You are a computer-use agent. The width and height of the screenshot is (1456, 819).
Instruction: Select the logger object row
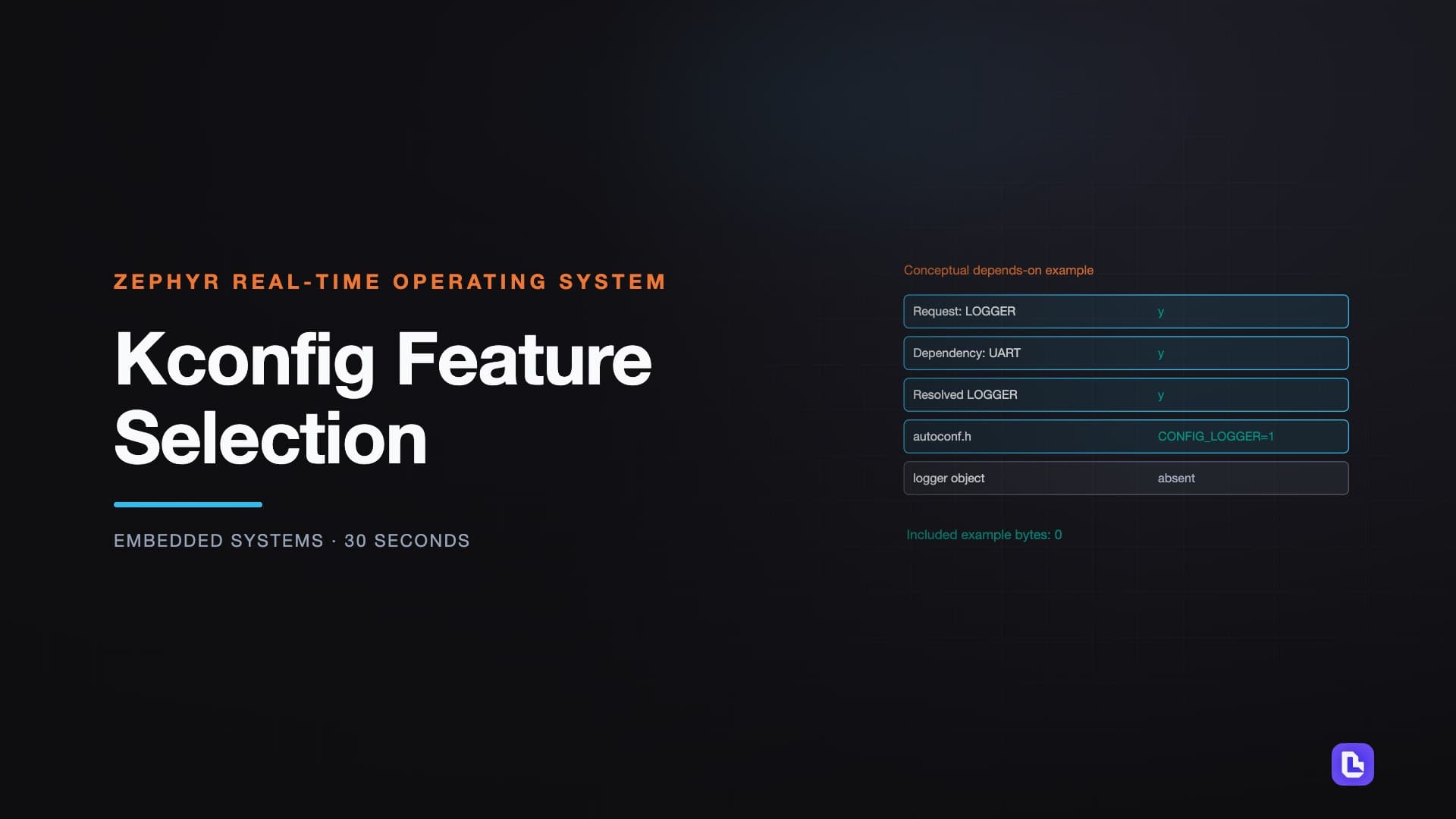(x=1126, y=479)
